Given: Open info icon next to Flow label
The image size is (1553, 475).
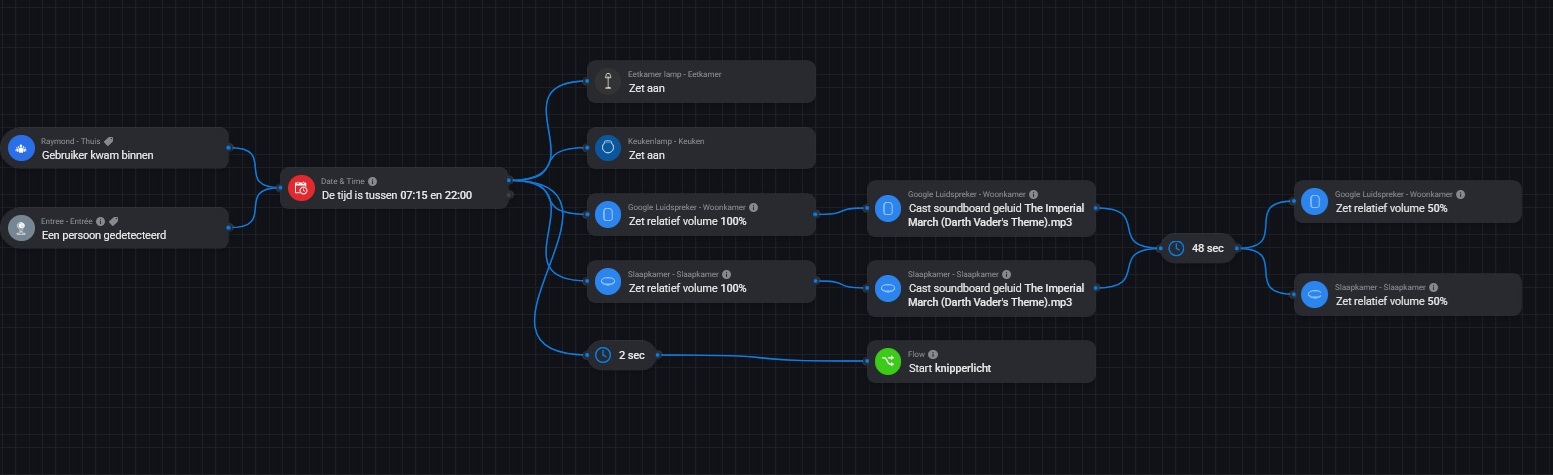Looking at the screenshot, I should coord(933,354).
